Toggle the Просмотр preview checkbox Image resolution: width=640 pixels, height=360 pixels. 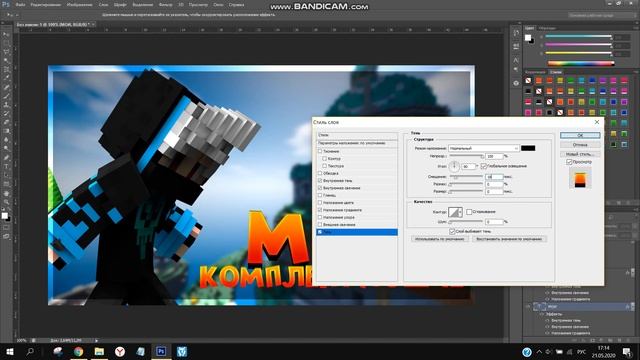pos(569,162)
